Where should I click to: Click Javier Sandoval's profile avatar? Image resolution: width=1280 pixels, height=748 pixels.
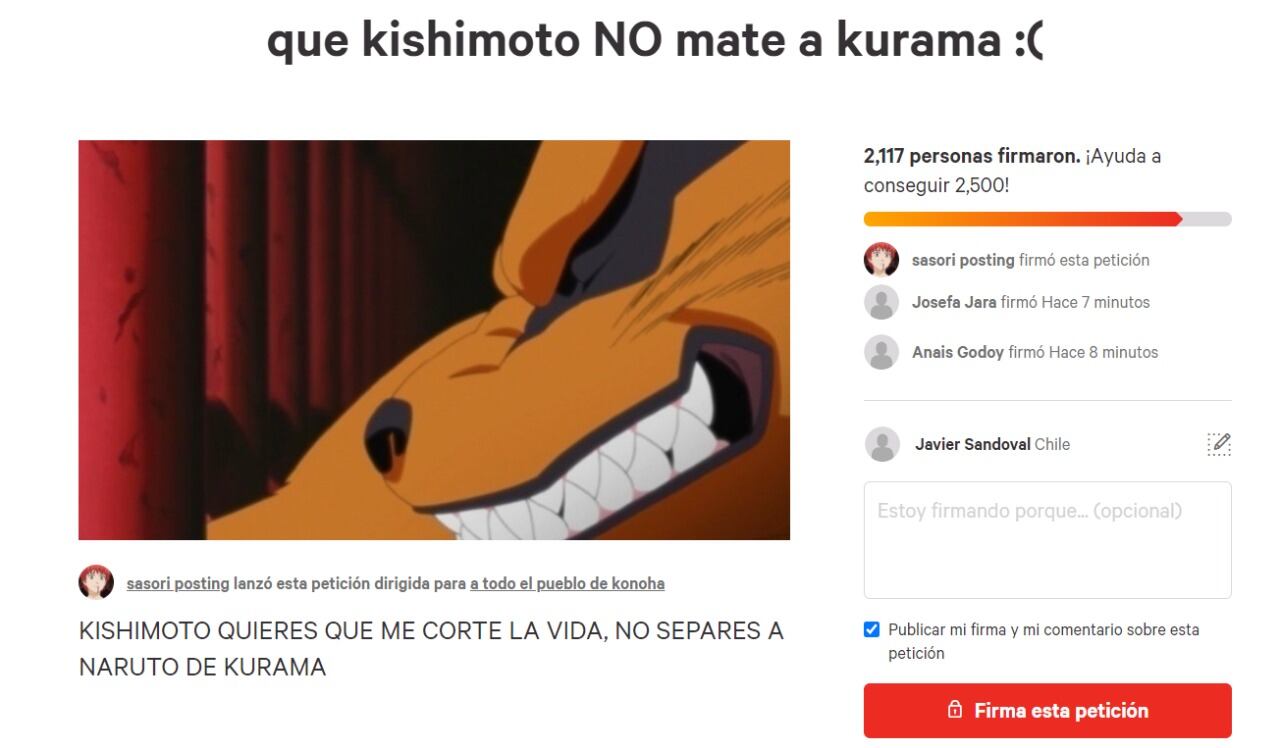pos(882,444)
